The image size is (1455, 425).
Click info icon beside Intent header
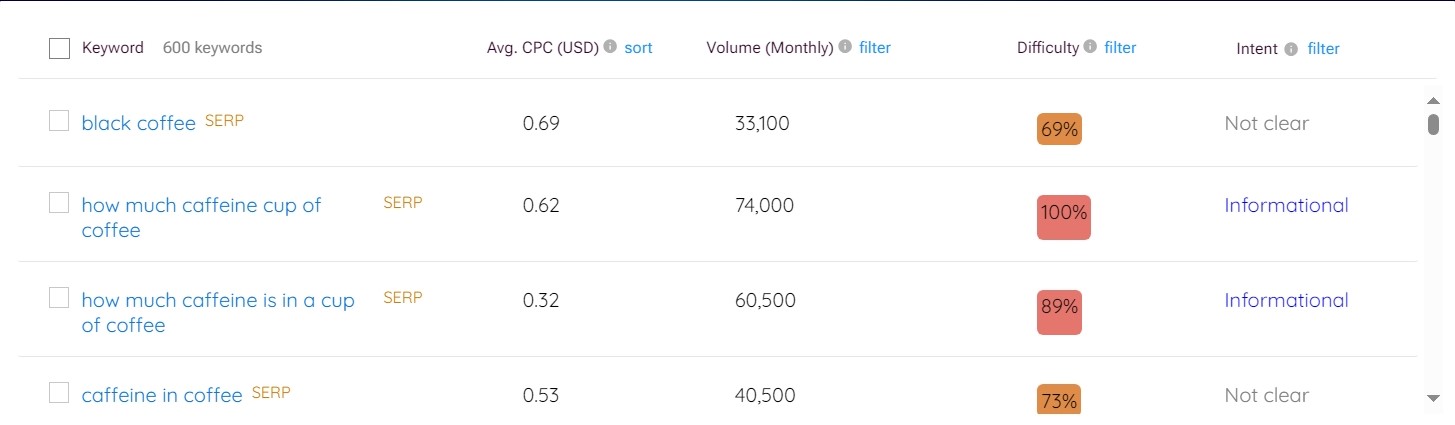tap(1291, 49)
